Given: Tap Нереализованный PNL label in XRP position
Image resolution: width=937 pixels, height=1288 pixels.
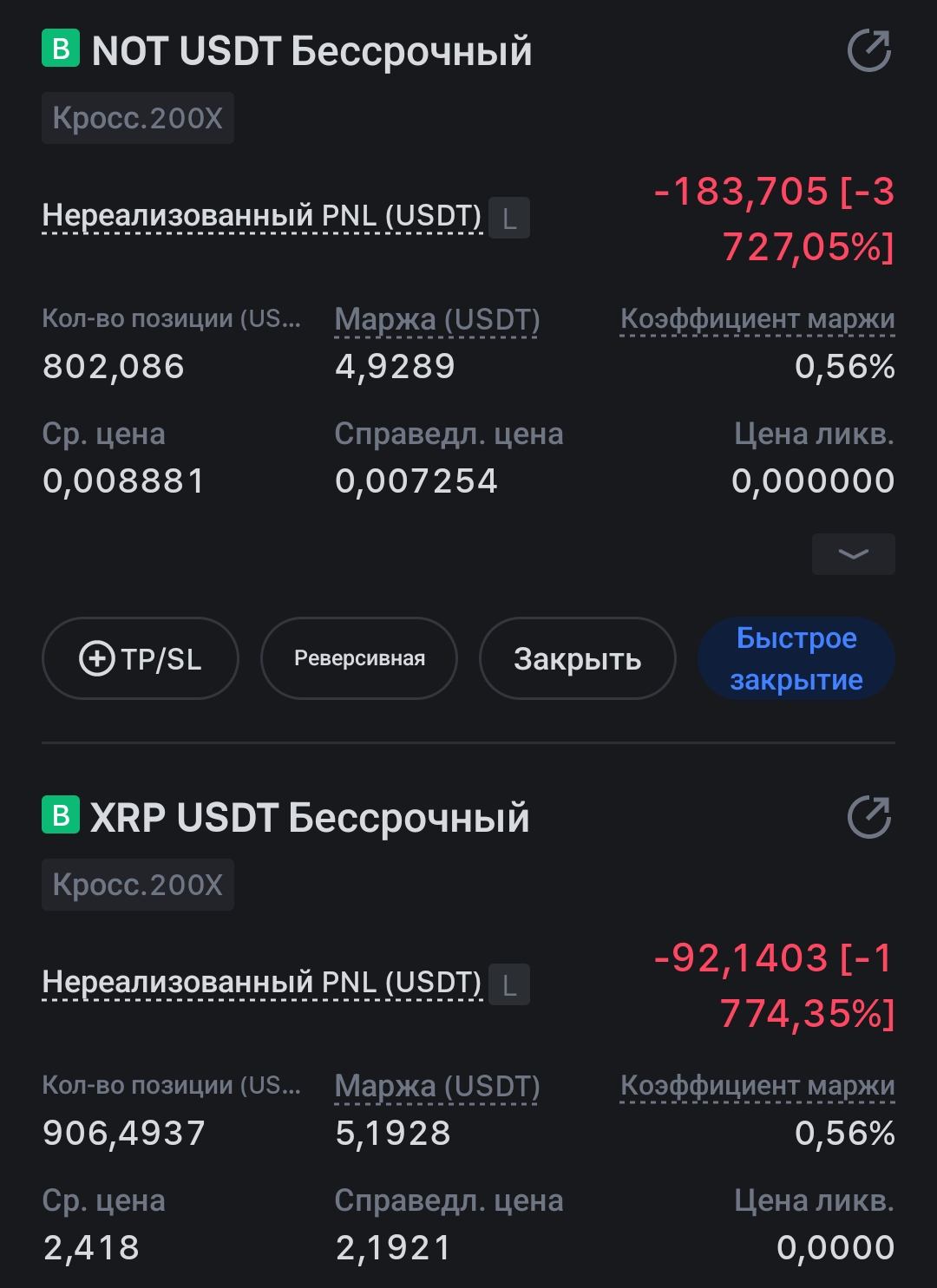Looking at the screenshot, I should click(x=261, y=982).
